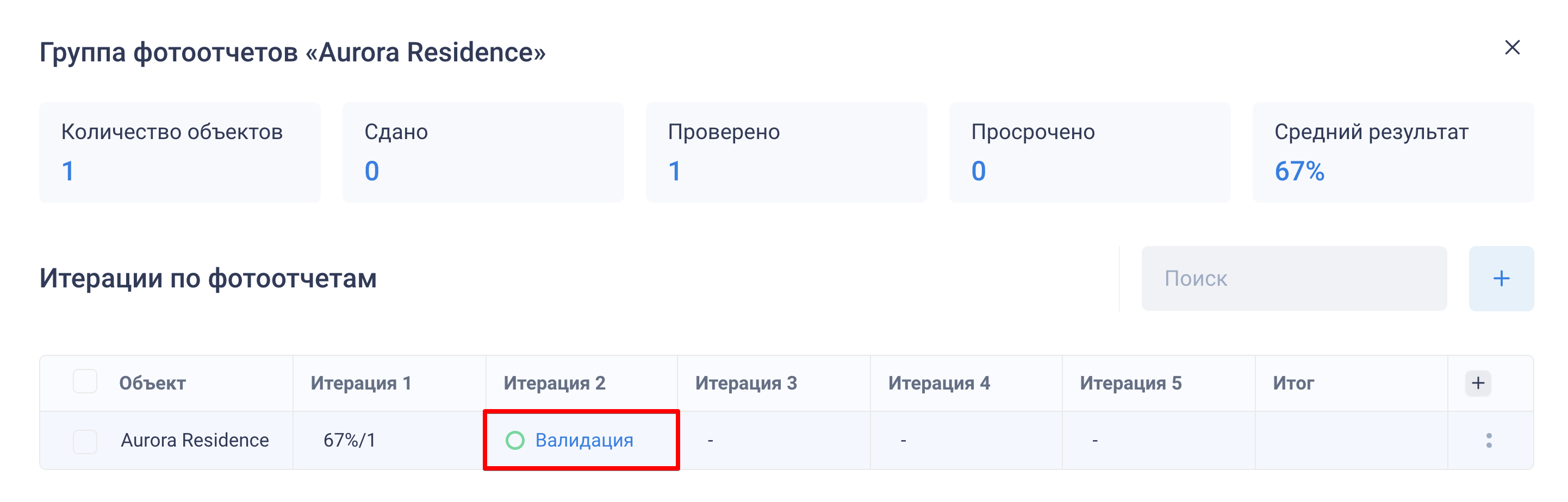This screenshot has height=502, width=1568.
Task: Open the 67%/1 result in Iteration 1
Action: tap(350, 441)
